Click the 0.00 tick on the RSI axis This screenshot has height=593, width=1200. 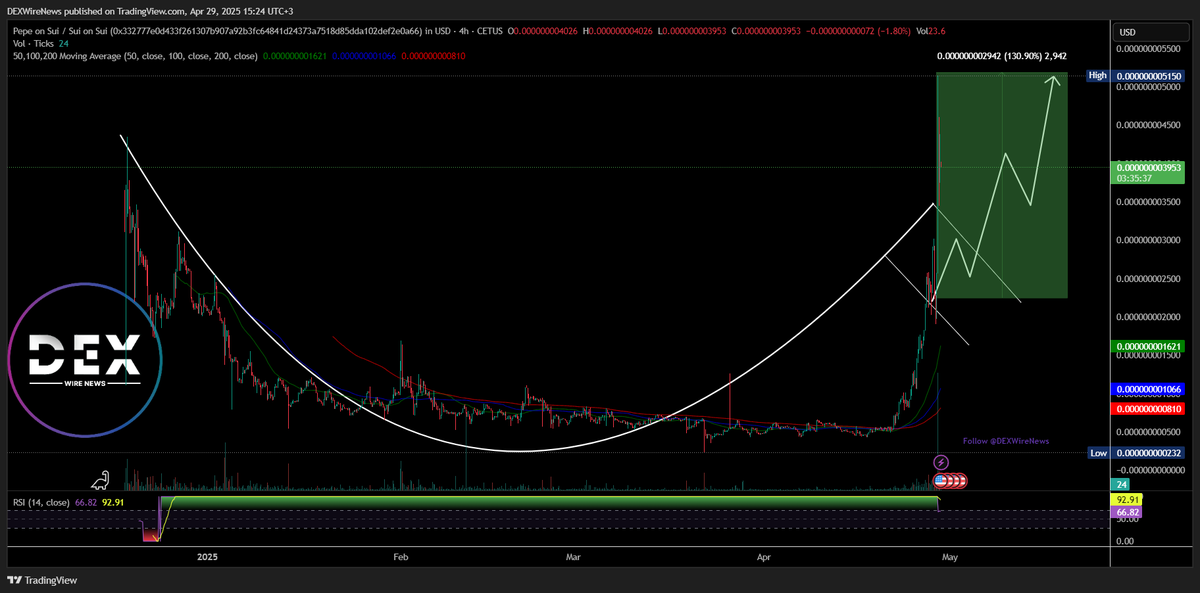tap(1125, 541)
